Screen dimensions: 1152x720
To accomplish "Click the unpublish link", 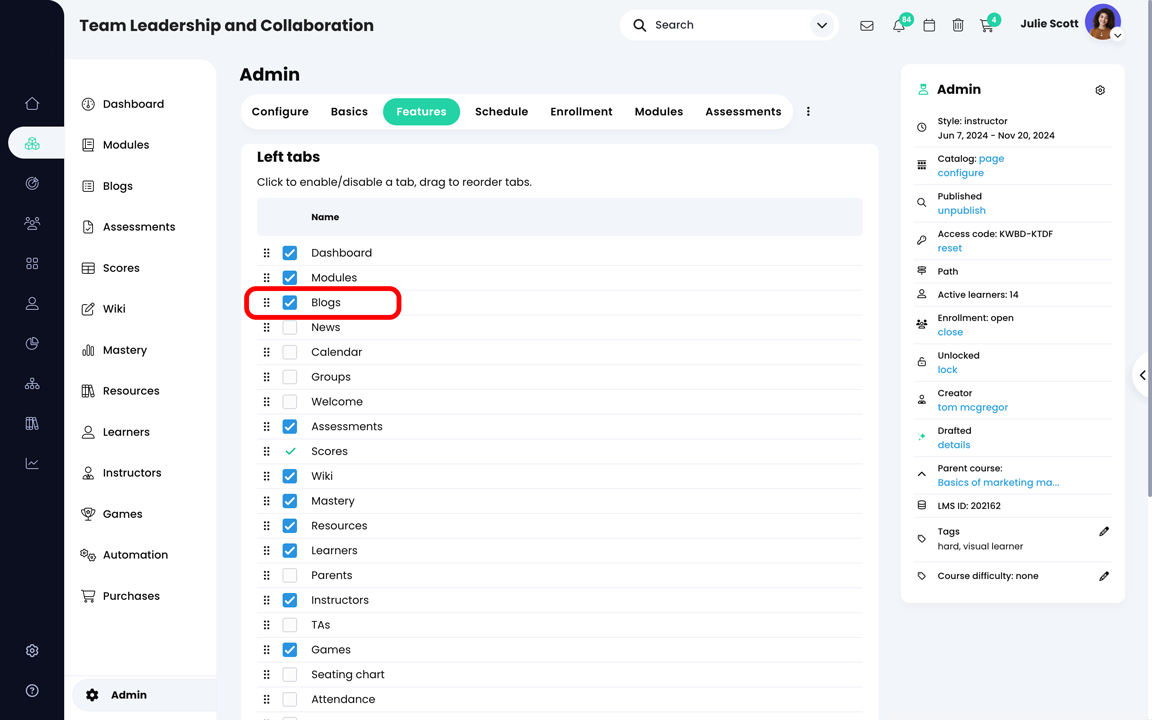I will (961, 210).
